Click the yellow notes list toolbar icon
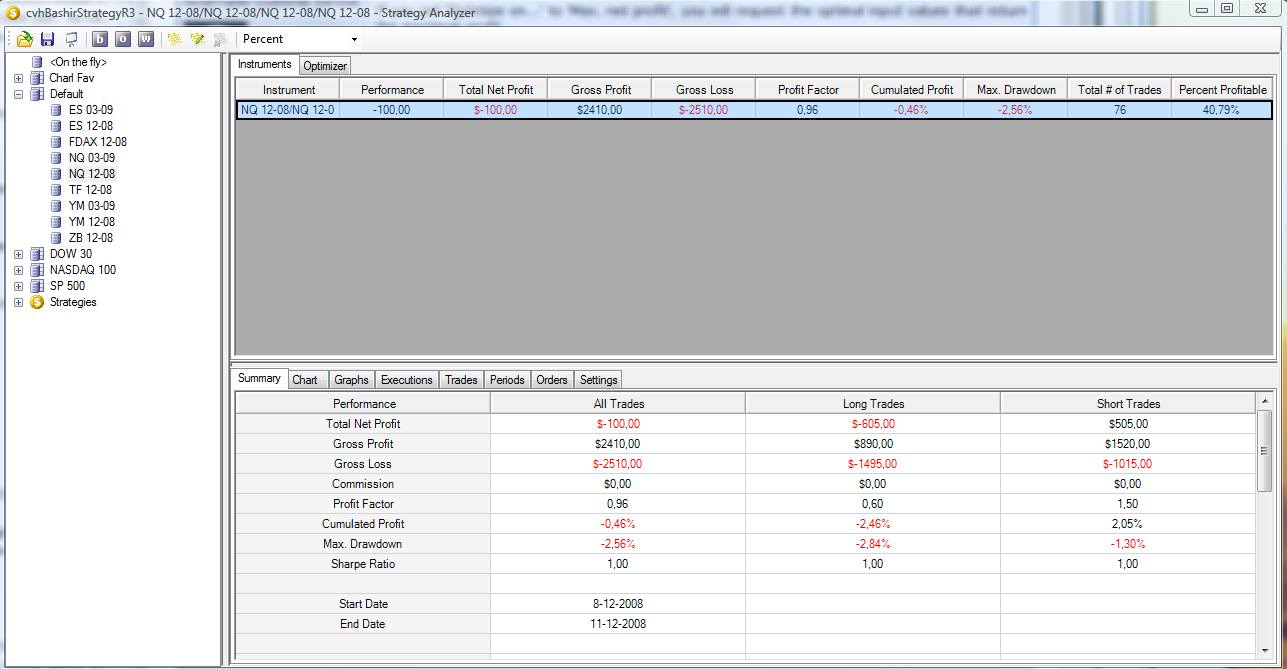Screen dimensions: 1287x669 coord(174,39)
